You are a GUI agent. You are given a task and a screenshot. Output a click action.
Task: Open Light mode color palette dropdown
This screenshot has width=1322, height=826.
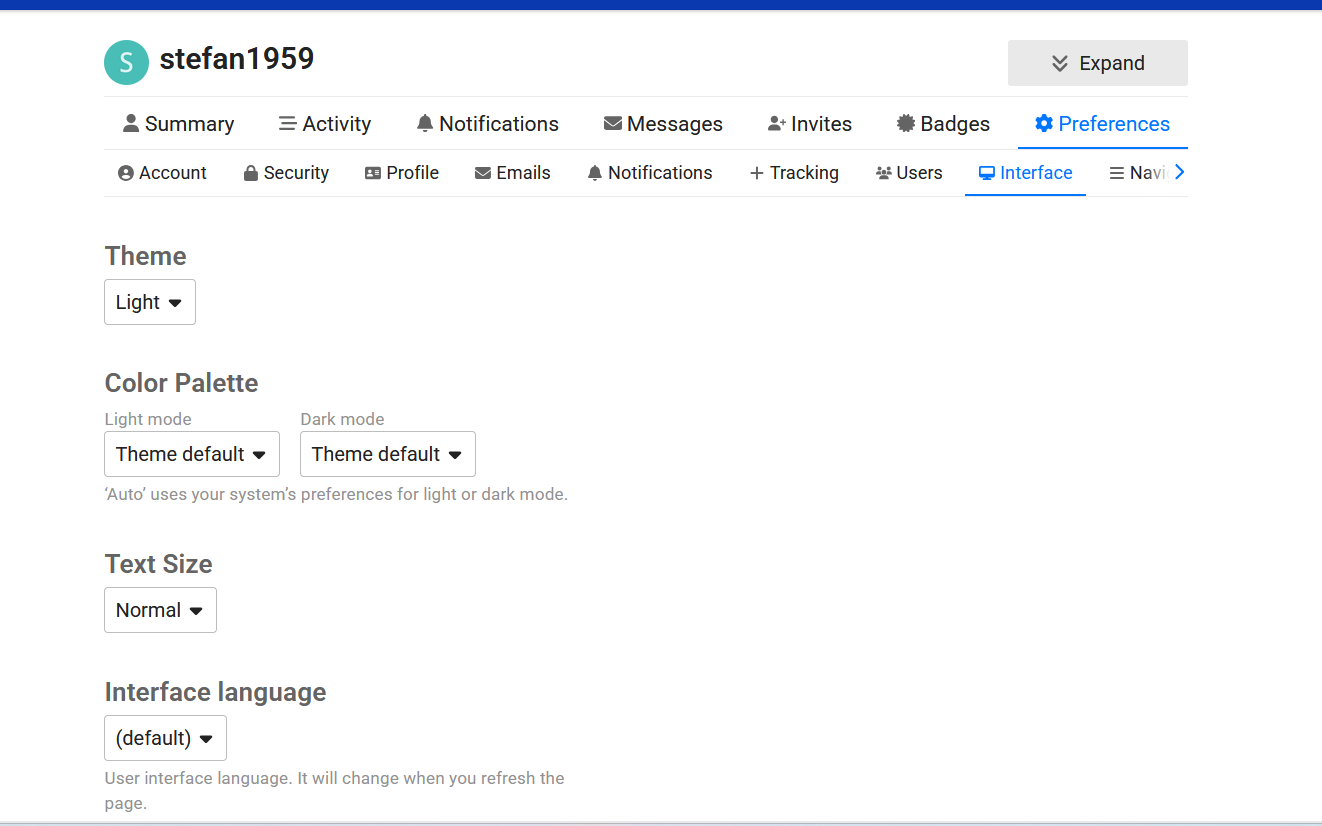pos(192,454)
